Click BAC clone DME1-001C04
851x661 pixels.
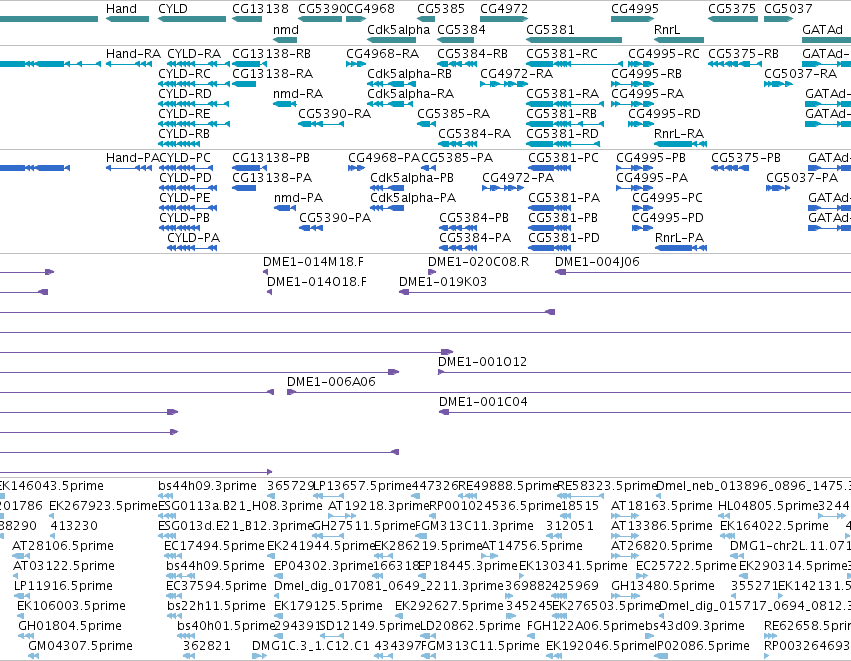(483, 402)
